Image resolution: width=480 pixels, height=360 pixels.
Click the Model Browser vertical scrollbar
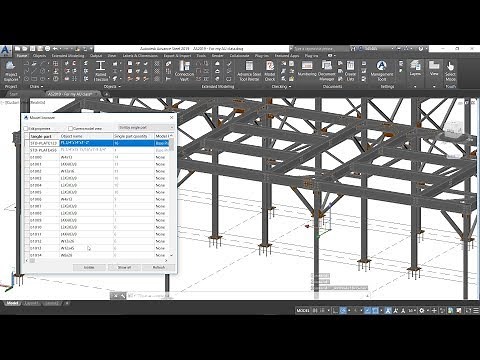(x=171, y=196)
